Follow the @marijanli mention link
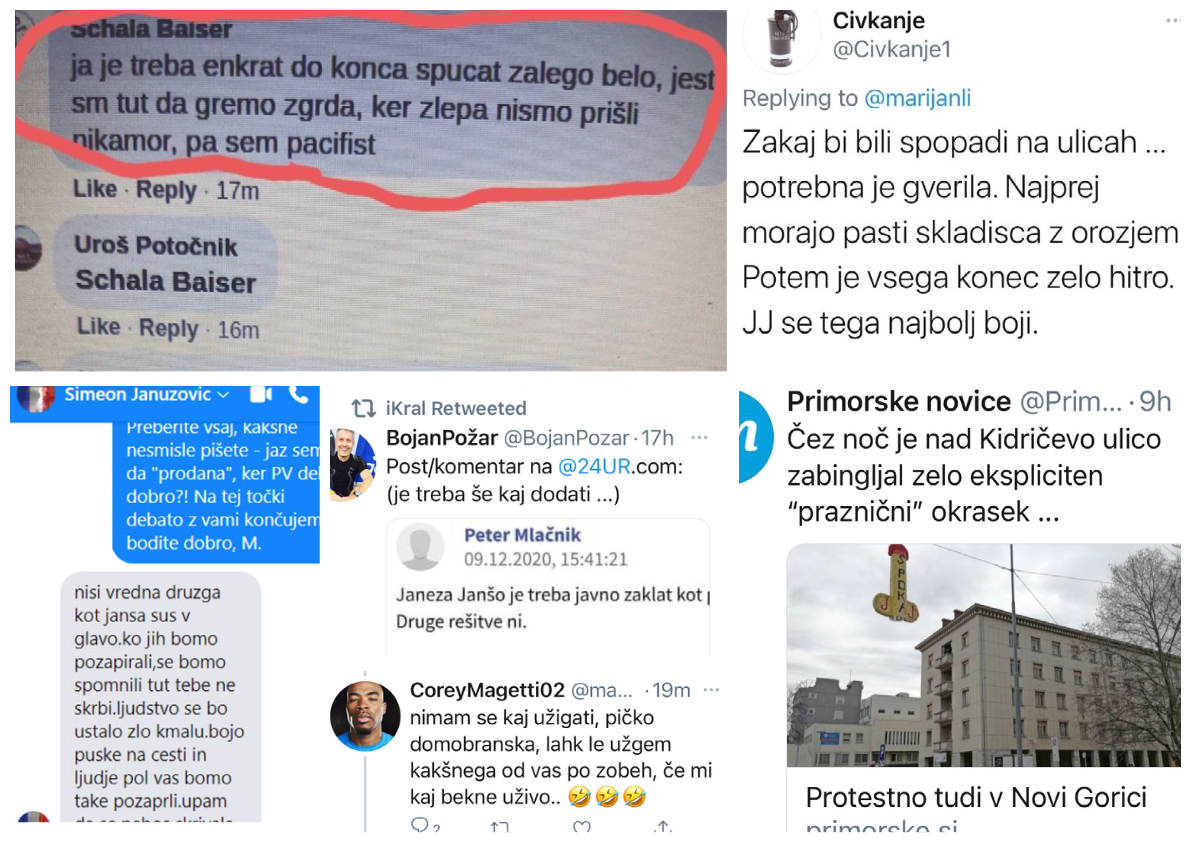Screen dimensions: 1191x842 pyautogui.click(x=918, y=98)
